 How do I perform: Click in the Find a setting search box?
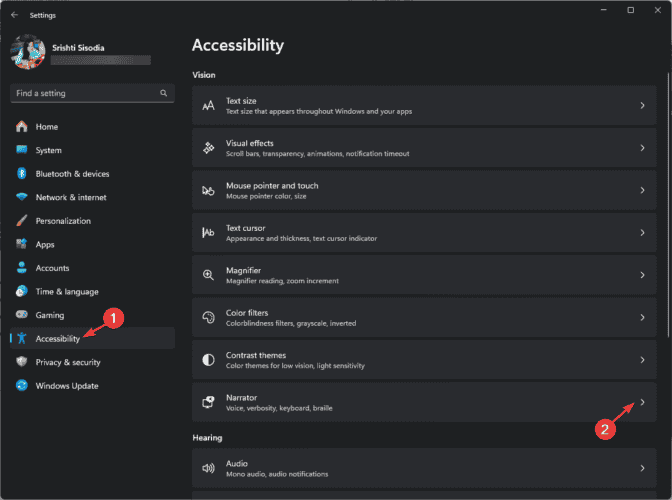[x=85, y=93]
